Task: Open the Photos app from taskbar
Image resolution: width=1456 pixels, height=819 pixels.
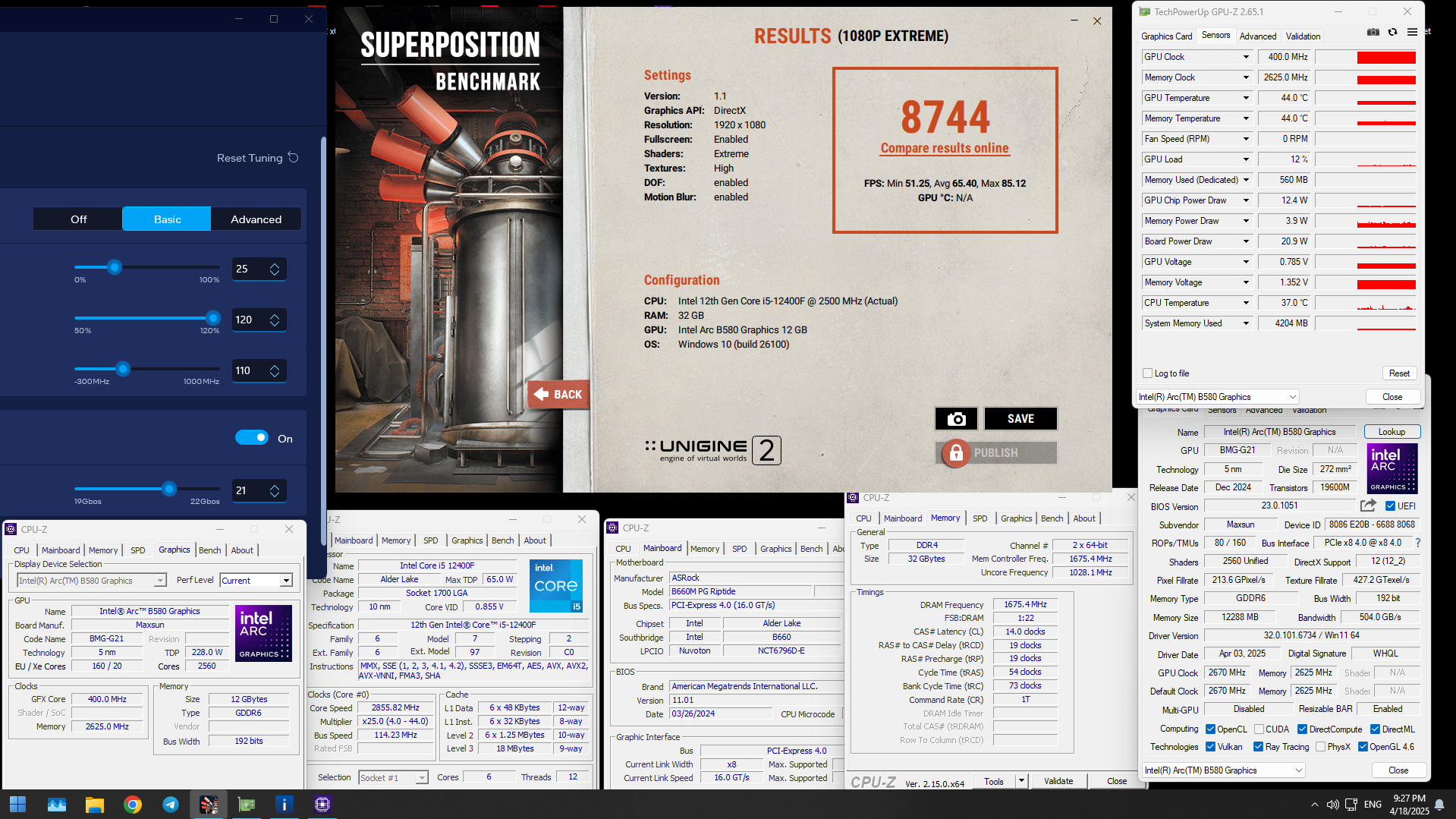Action: point(57,805)
